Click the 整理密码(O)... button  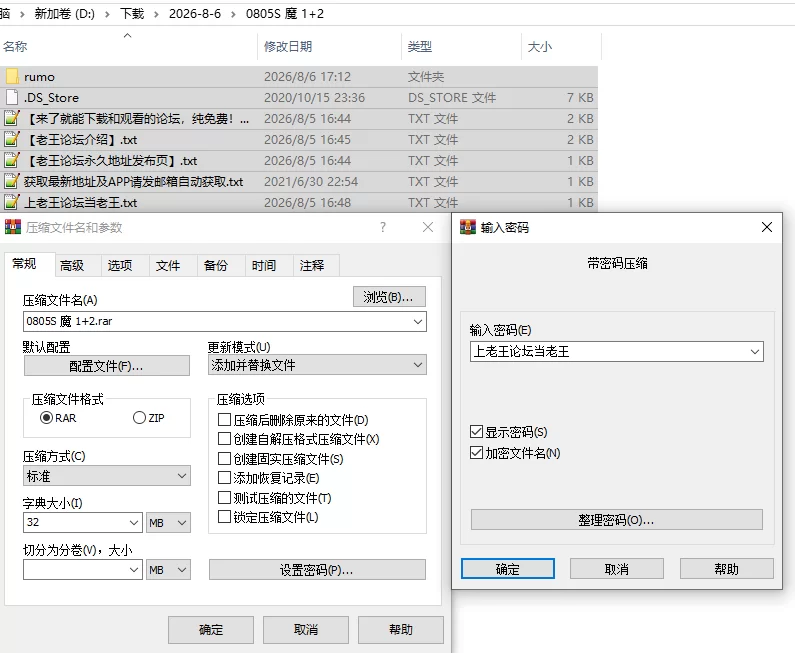(x=617, y=520)
